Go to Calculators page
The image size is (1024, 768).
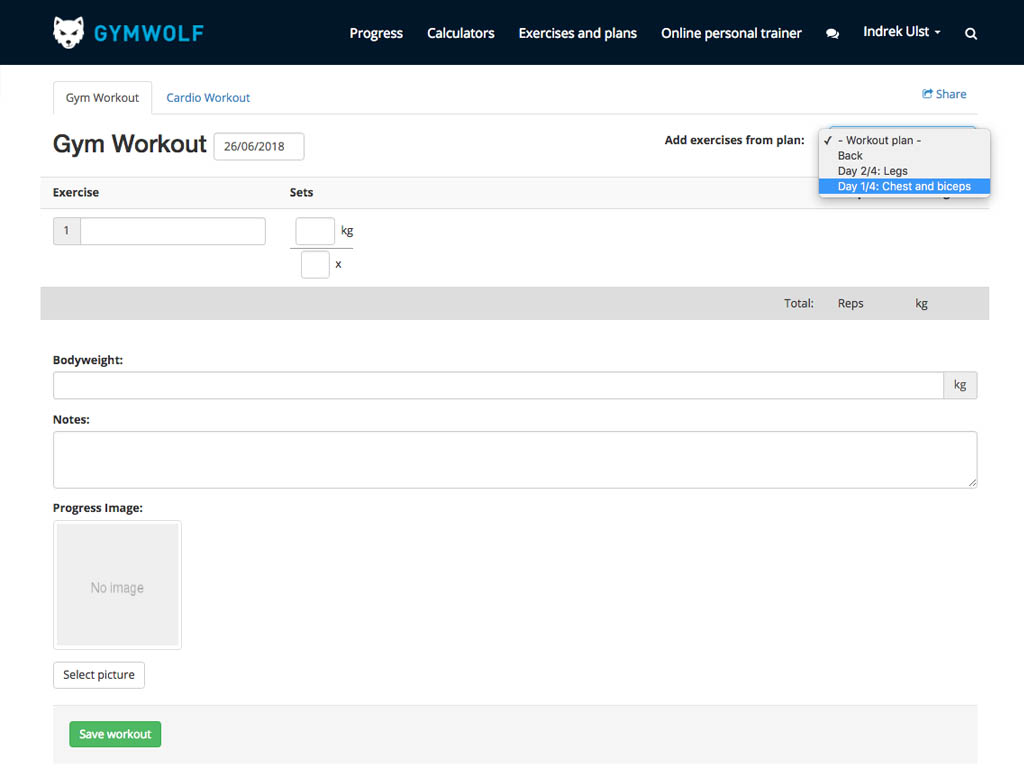tap(460, 33)
